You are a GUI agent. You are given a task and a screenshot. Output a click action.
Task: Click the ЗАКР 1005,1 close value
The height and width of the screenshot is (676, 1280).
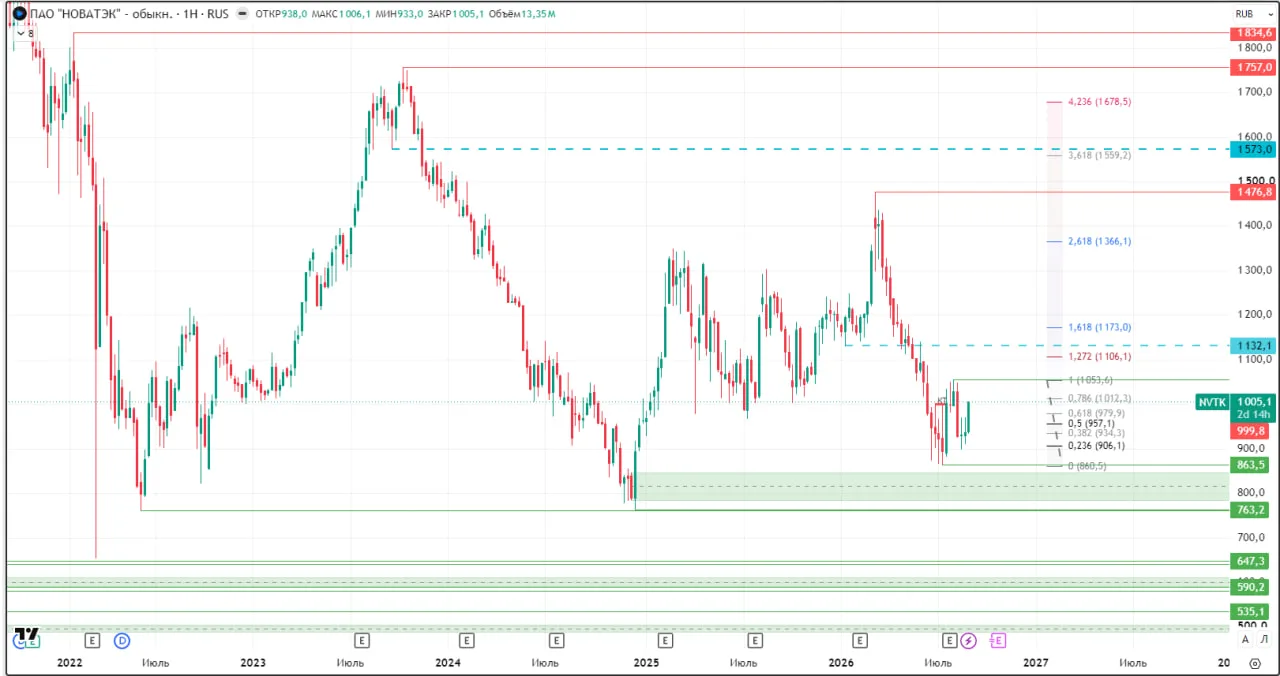coord(458,15)
